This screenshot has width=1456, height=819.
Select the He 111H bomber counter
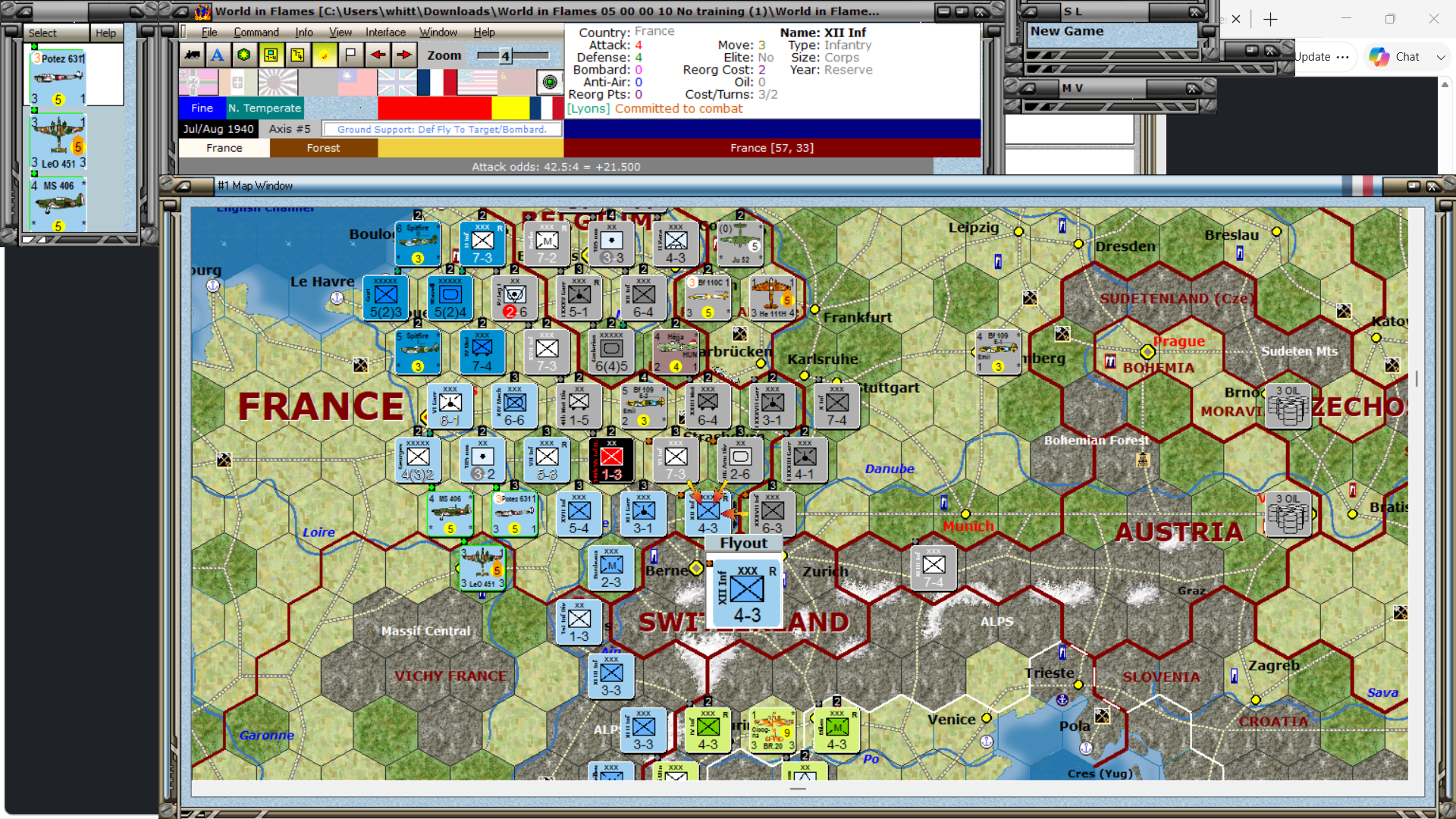[772, 297]
